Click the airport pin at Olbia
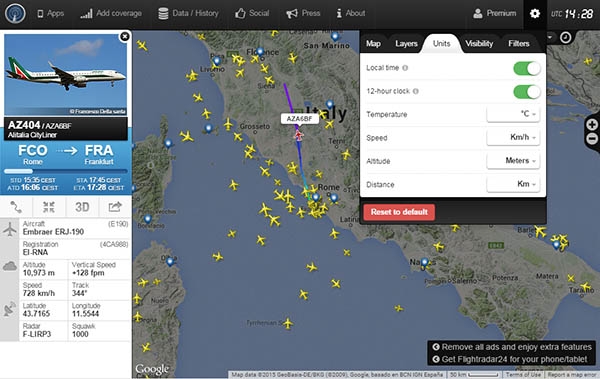Screen dimensions: 600x379 (x=170, y=262)
